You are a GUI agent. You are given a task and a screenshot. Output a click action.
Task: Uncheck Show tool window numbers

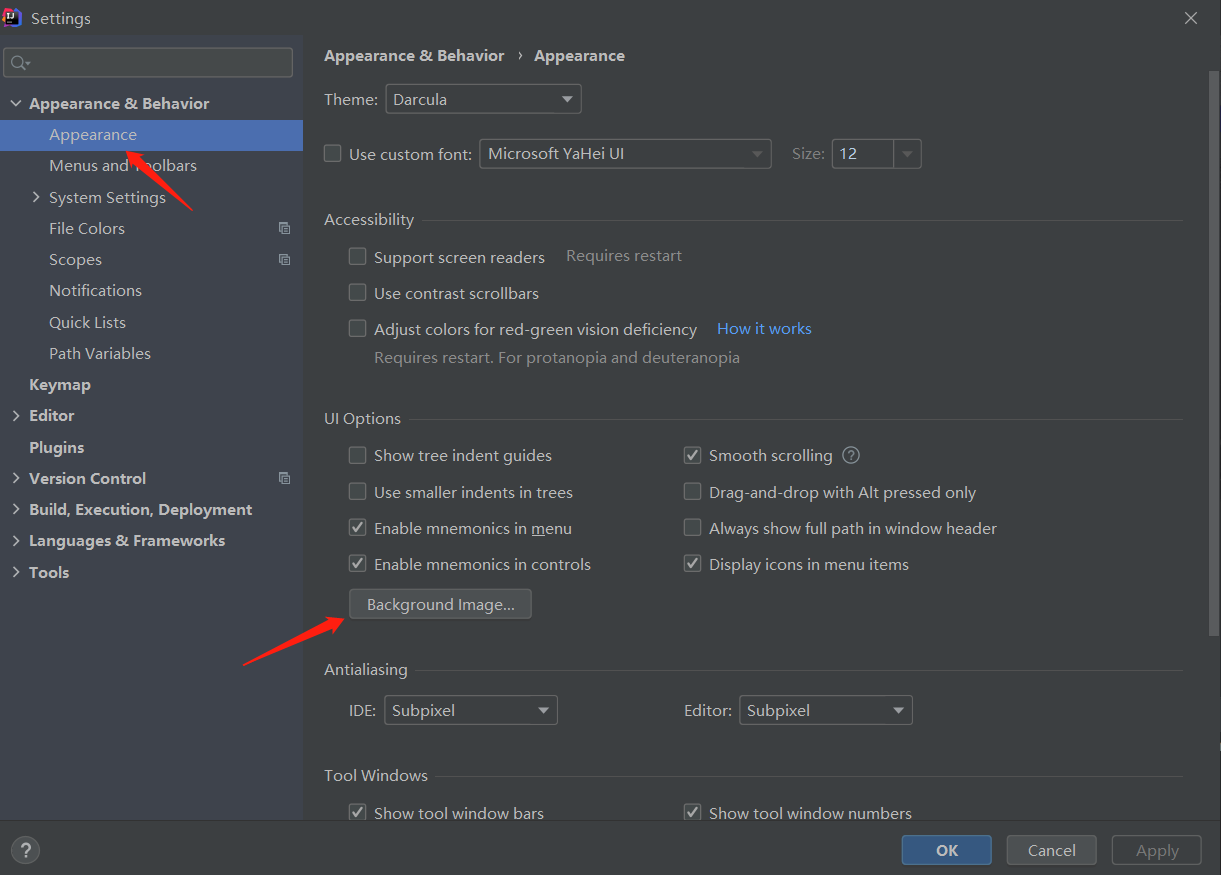click(x=692, y=813)
